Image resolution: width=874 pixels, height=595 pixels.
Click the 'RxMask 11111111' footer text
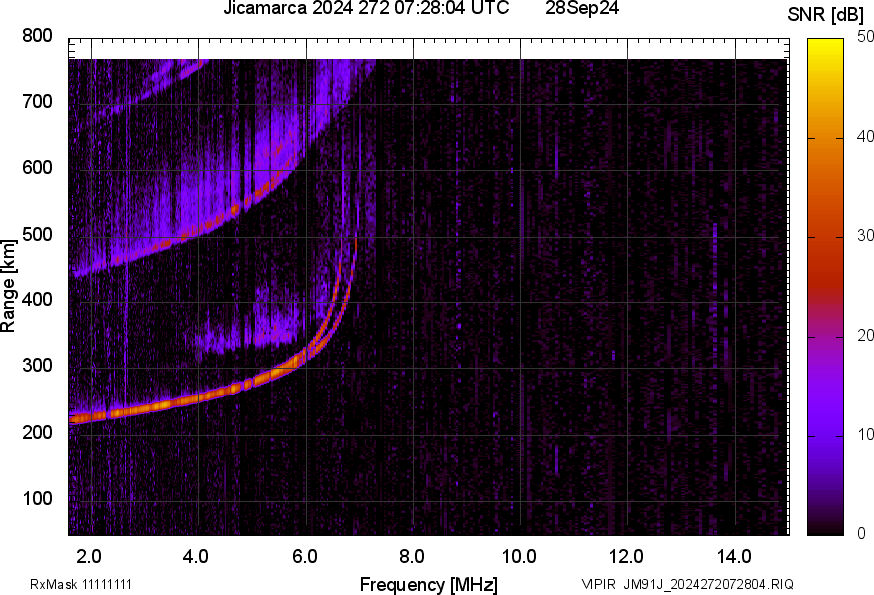(81, 584)
